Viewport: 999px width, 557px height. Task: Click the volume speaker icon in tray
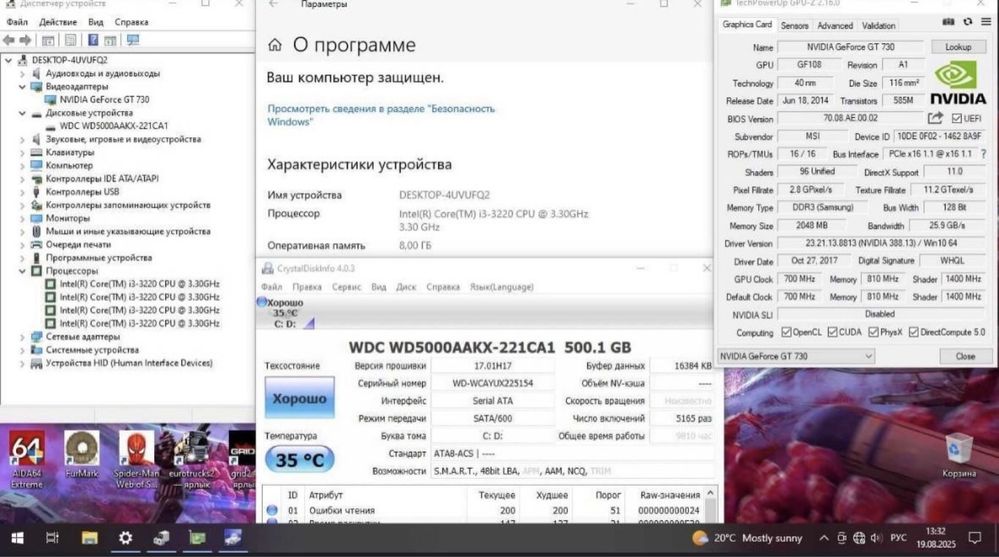876,539
